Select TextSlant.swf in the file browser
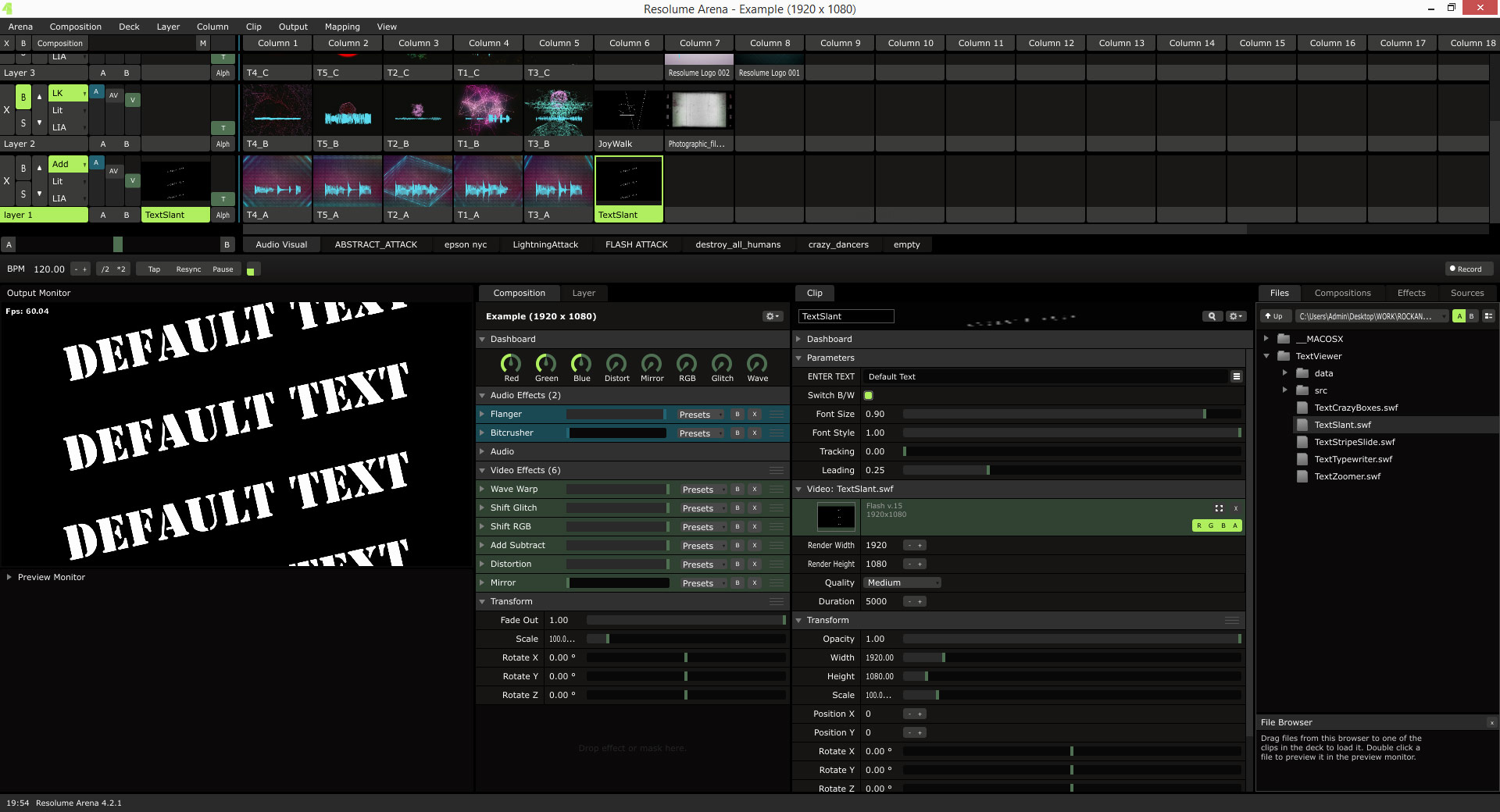The height and width of the screenshot is (812, 1500). click(1342, 425)
